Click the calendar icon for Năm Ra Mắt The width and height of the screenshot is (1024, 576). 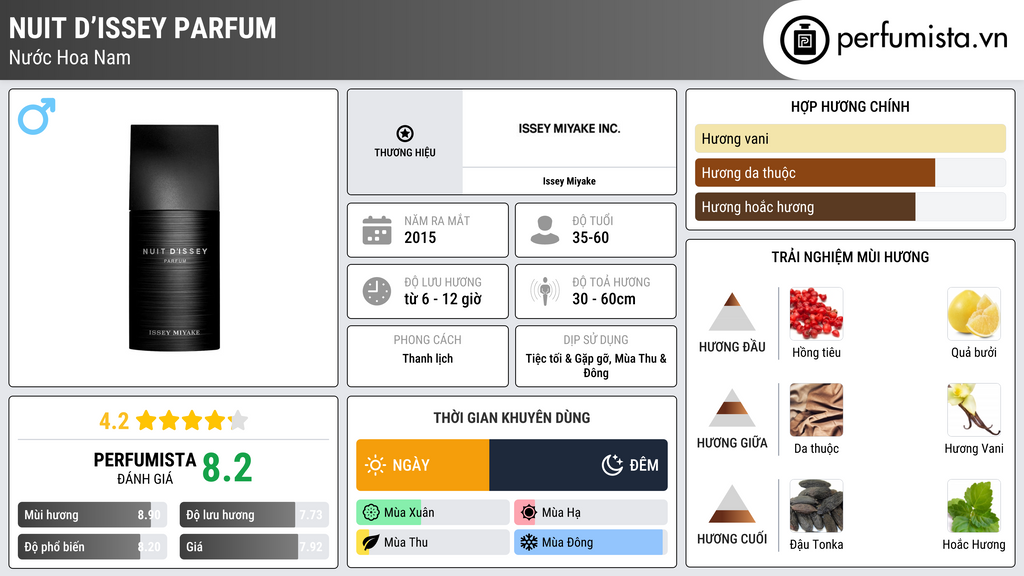click(376, 230)
